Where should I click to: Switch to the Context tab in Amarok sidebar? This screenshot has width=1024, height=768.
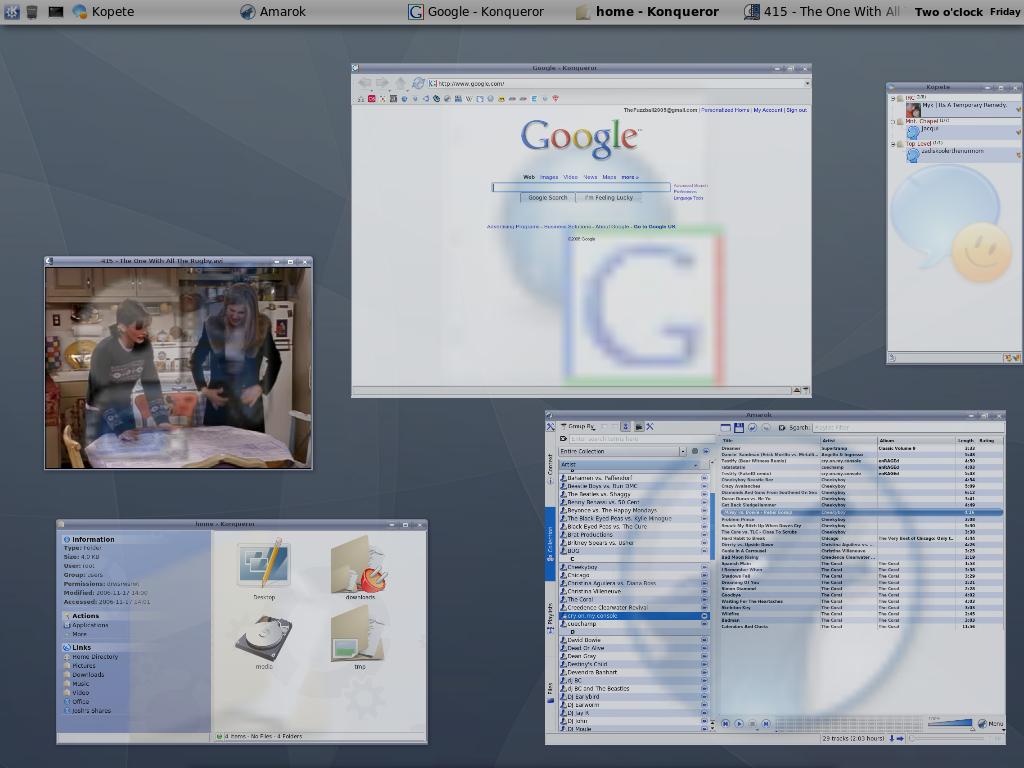tap(551, 468)
